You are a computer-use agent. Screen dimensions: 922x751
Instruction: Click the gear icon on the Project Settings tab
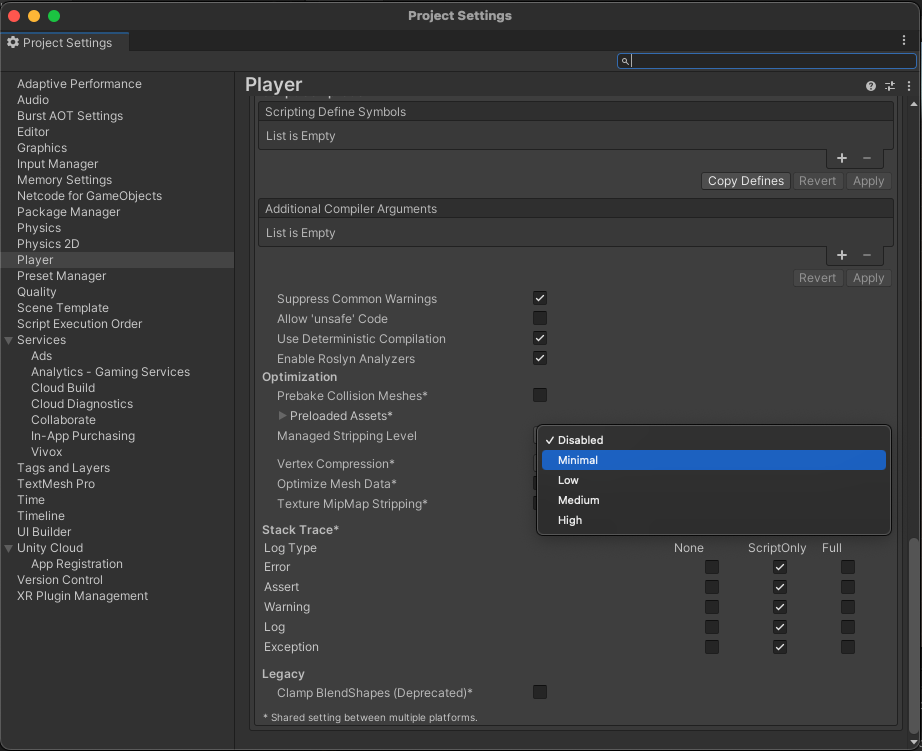[x=13, y=42]
